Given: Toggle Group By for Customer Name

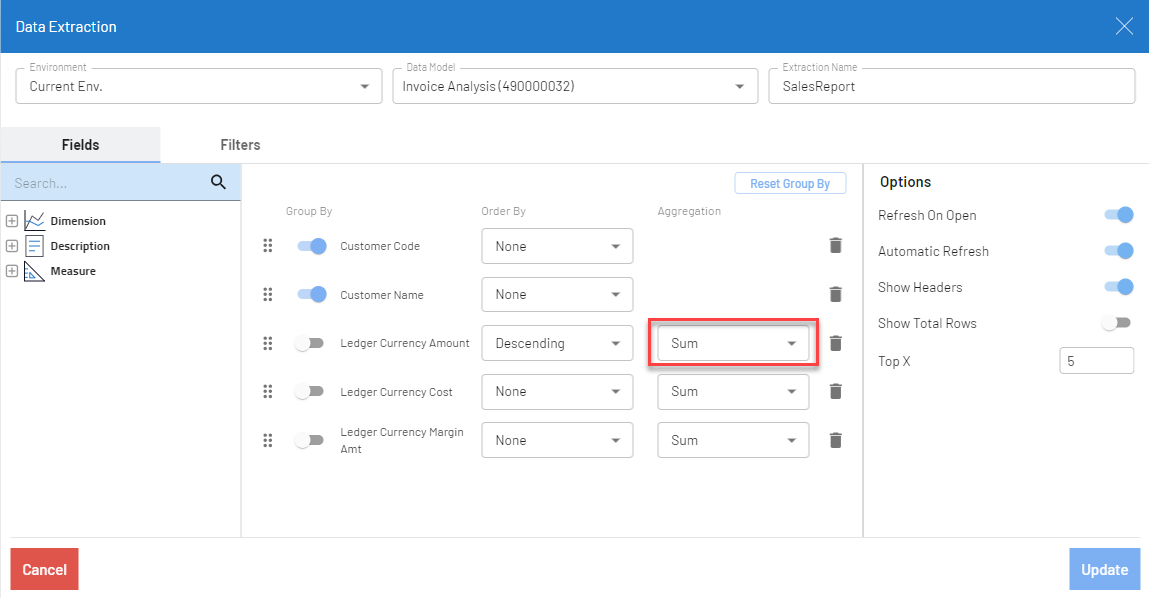Looking at the screenshot, I should point(312,294).
